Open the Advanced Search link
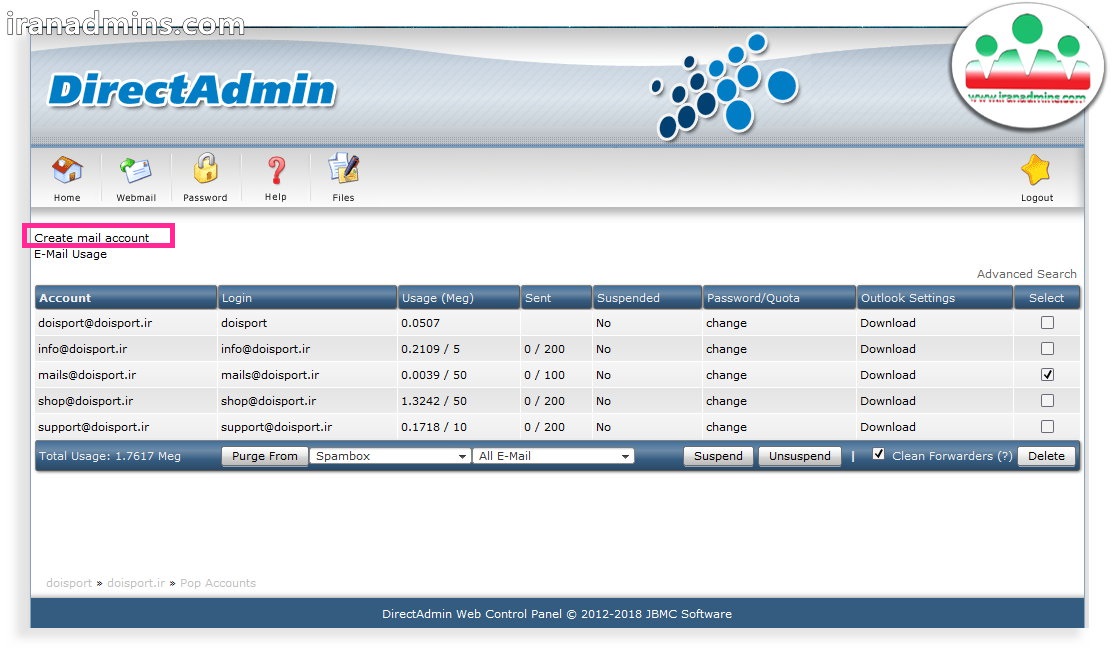 click(x=1026, y=274)
